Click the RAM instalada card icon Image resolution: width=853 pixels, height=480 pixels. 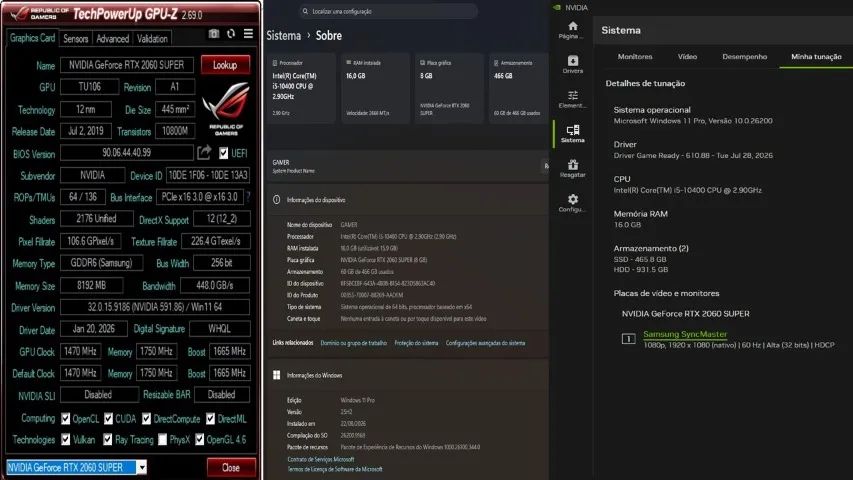pyautogui.click(x=349, y=63)
